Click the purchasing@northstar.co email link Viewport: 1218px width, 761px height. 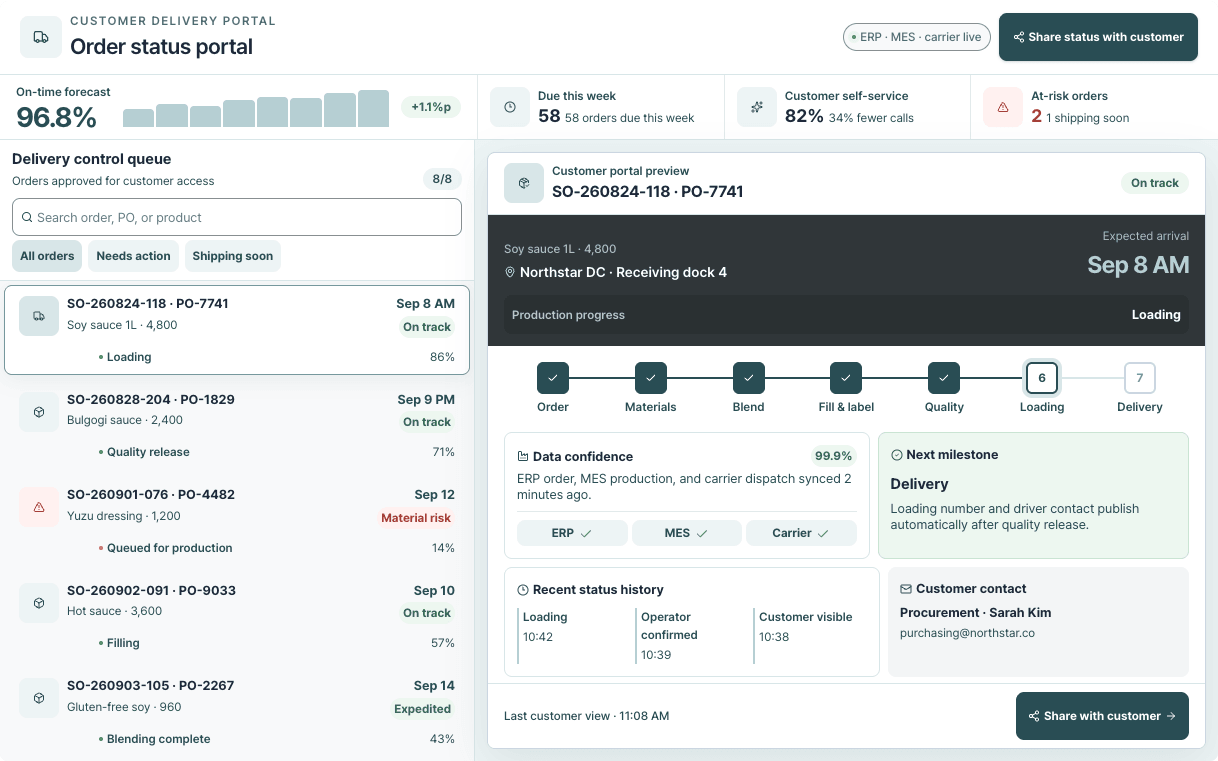pos(967,633)
